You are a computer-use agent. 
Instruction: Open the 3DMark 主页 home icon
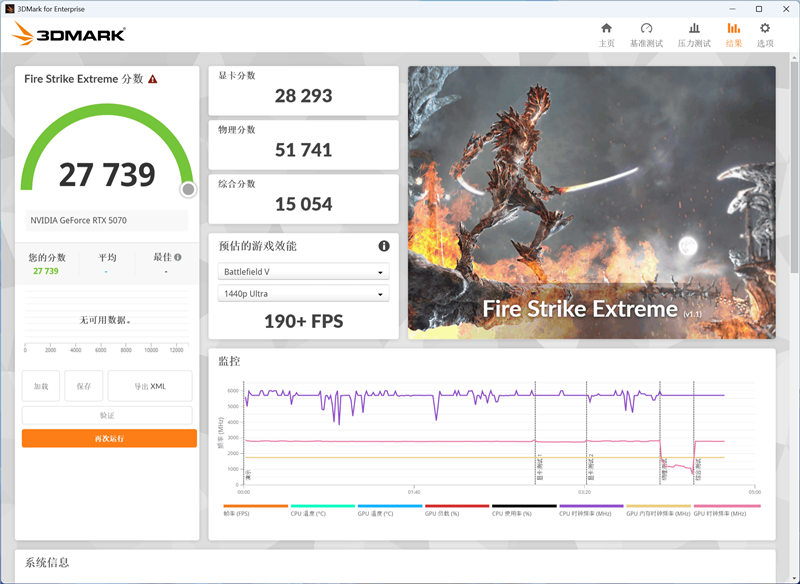click(606, 30)
